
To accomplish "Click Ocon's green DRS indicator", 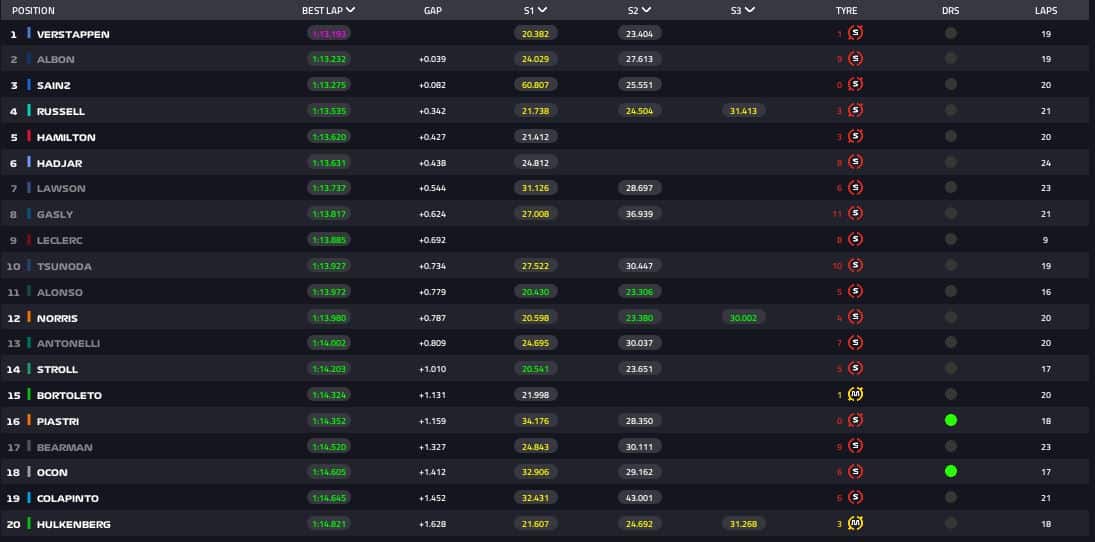I will 950,471.
